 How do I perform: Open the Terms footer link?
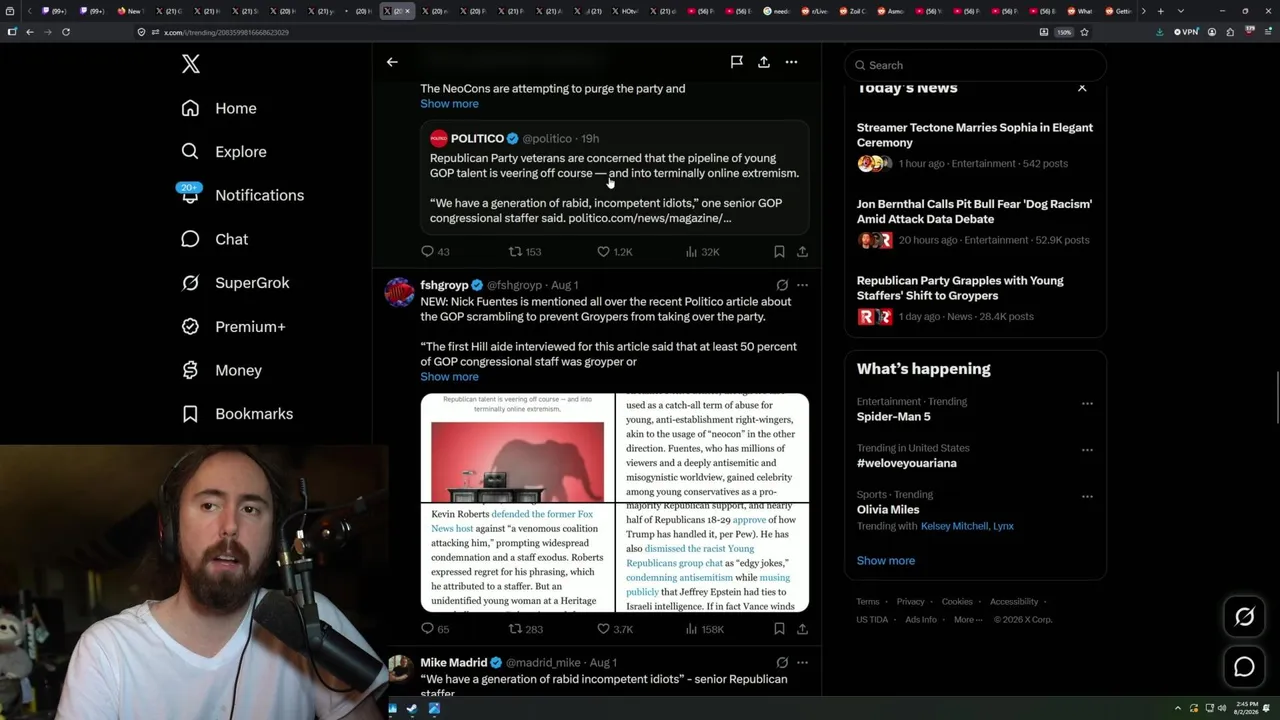click(x=867, y=602)
